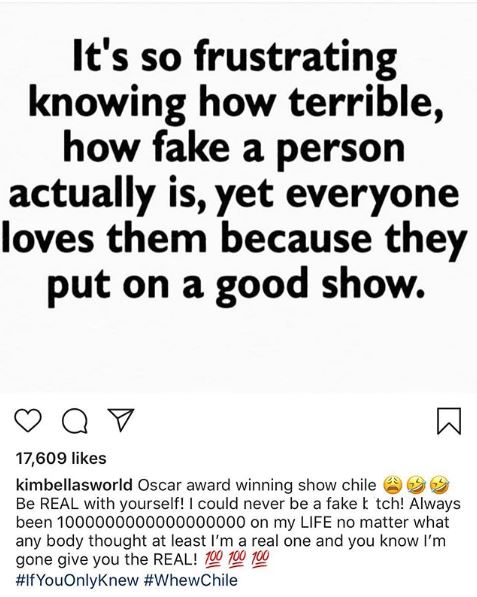This screenshot has height=597, width=477.
Task: Click the last rolling laughing emoji
Action: [439, 485]
